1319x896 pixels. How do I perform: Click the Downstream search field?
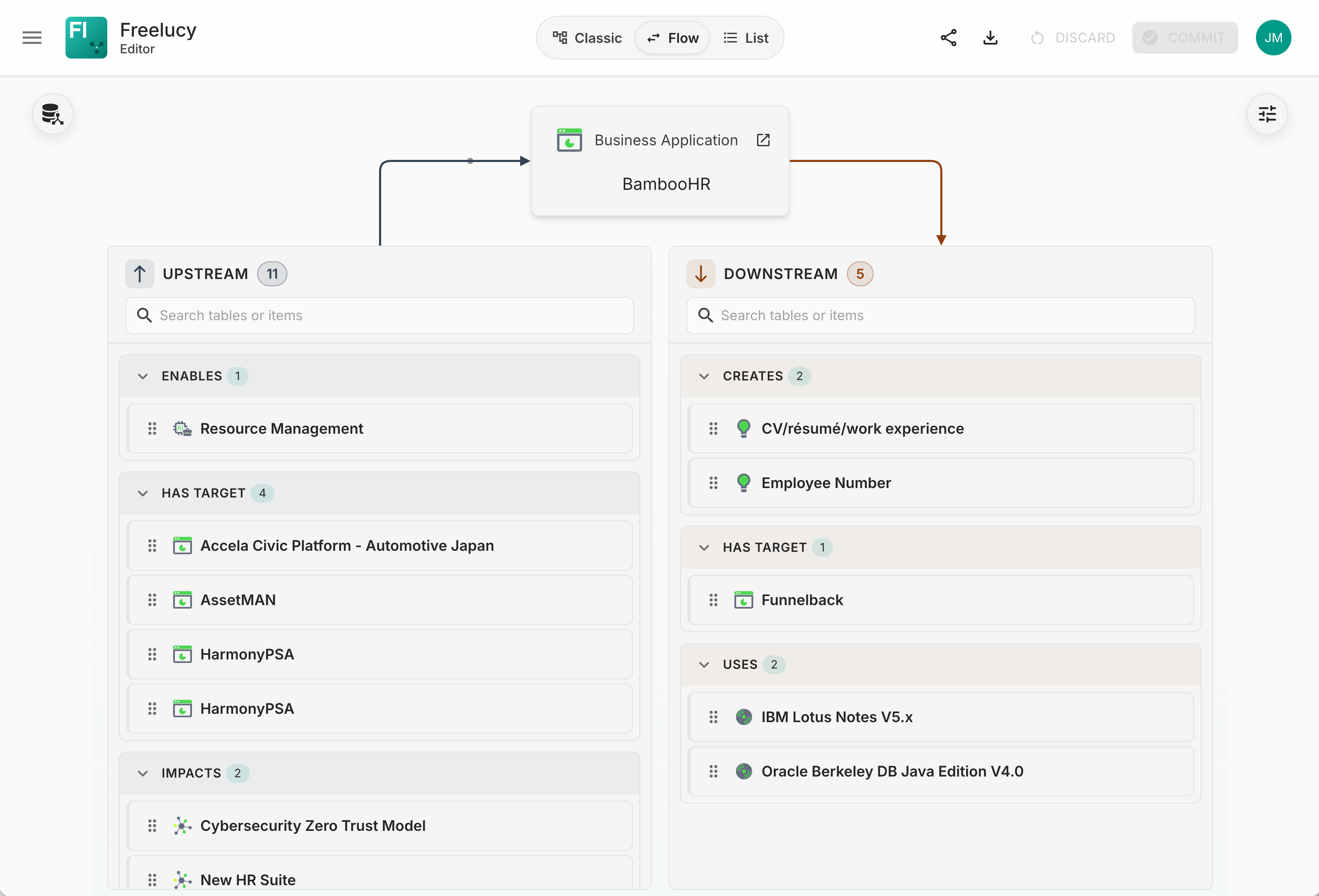pyautogui.click(x=940, y=316)
